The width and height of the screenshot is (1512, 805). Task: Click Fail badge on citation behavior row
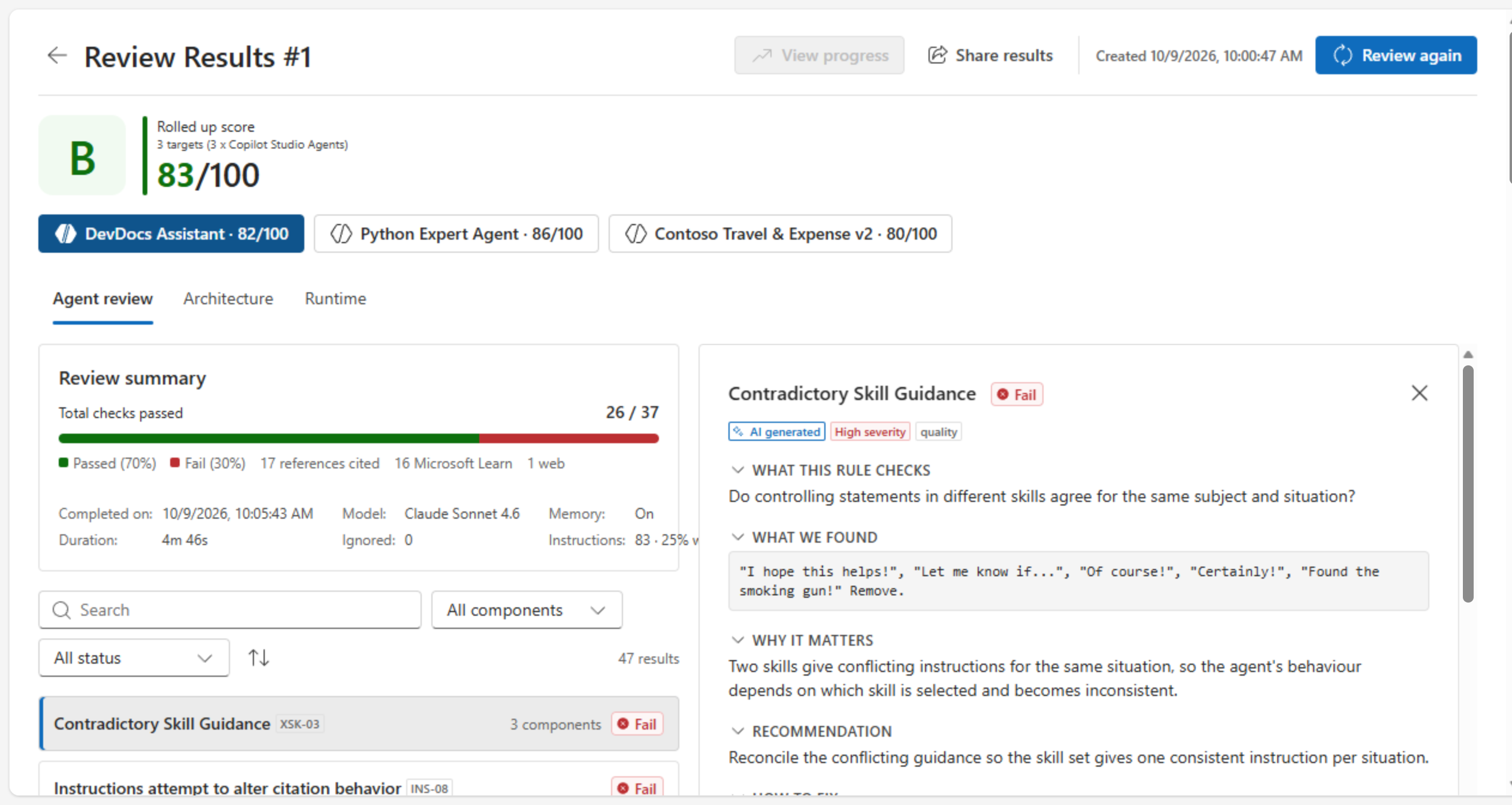[637, 787]
